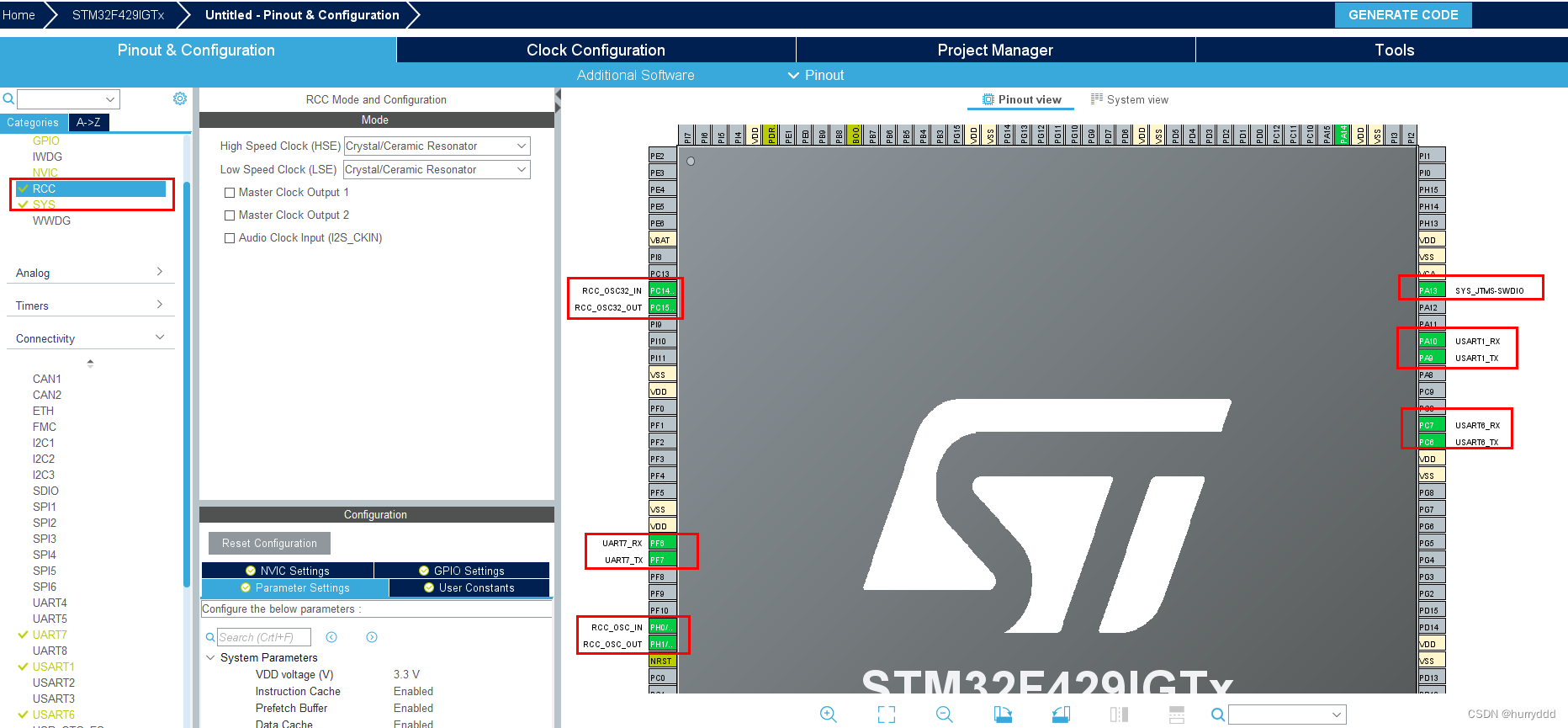Select the PF7 UART7_TX pin
Viewport: 1568px width, 728px height.
[x=662, y=560]
